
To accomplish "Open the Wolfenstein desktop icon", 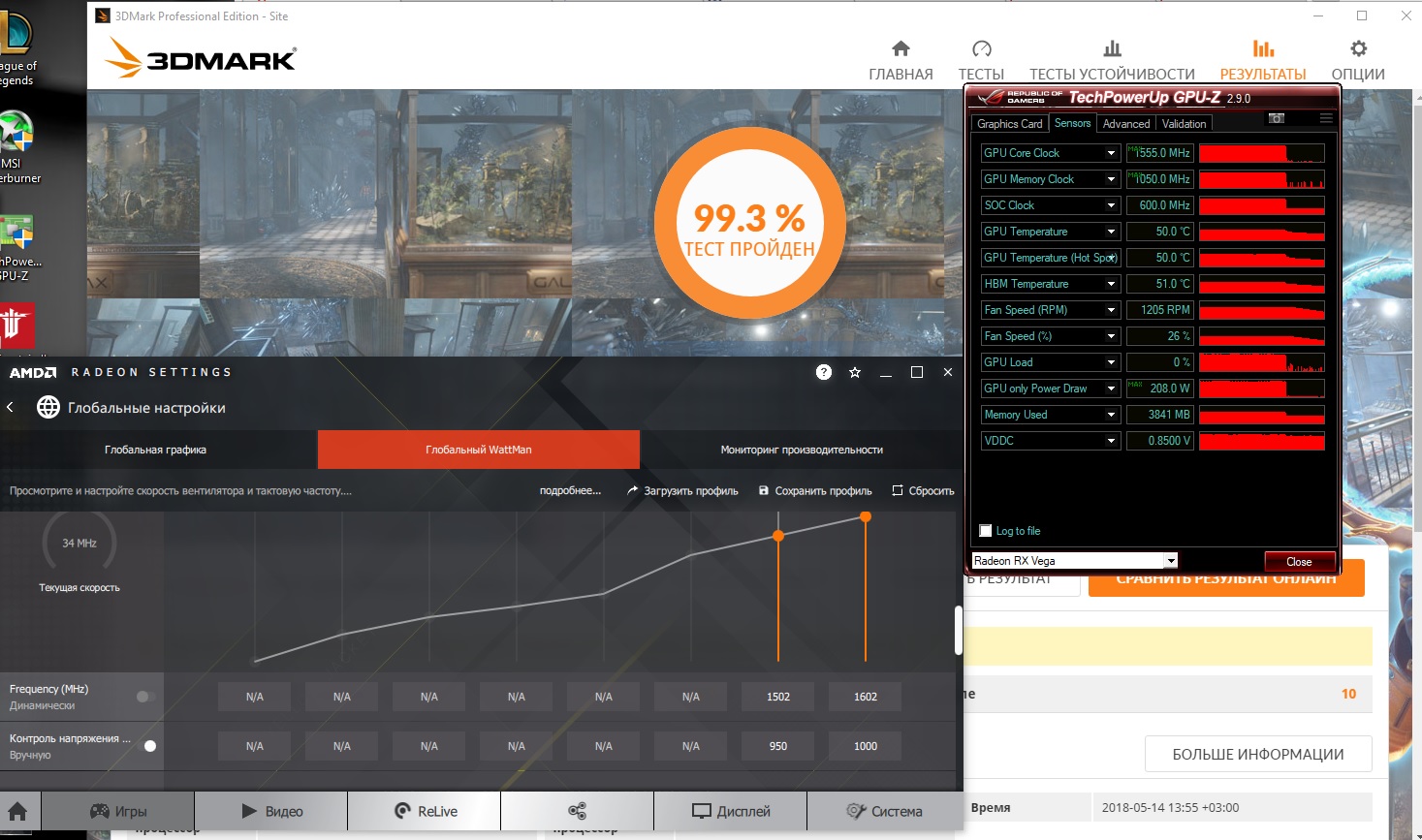I will (x=16, y=326).
